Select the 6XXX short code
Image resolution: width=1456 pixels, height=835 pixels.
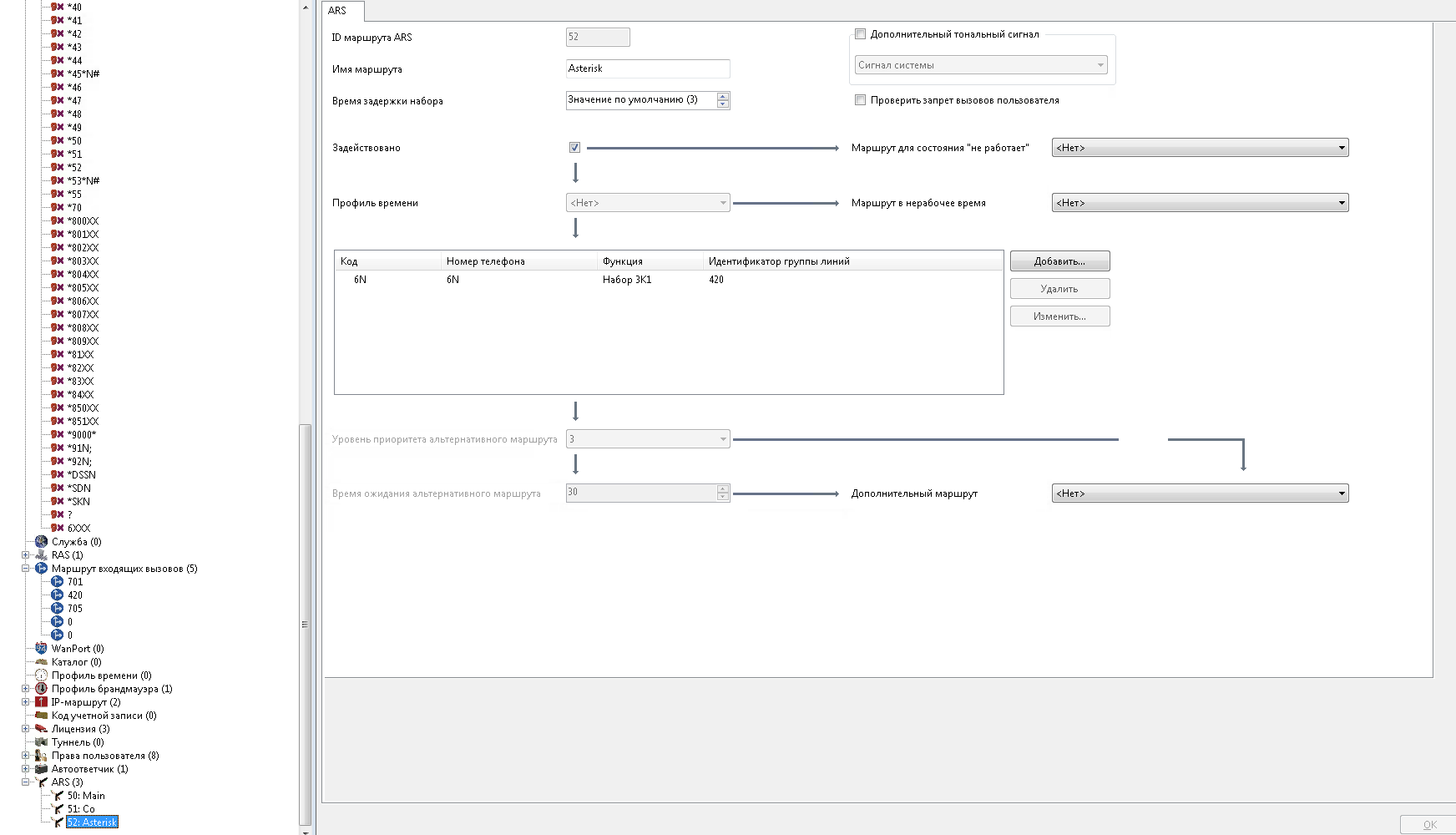[x=79, y=529]
